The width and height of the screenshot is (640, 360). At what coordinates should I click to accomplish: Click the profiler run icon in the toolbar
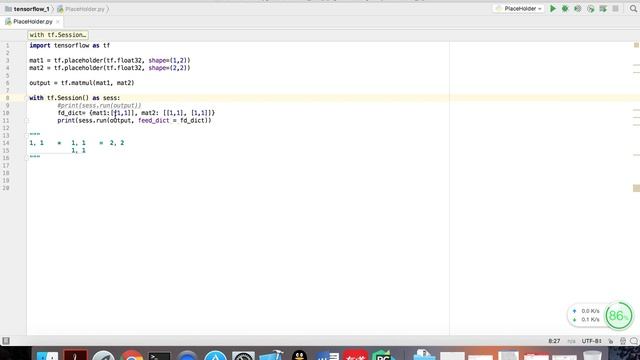click(591, 9)
